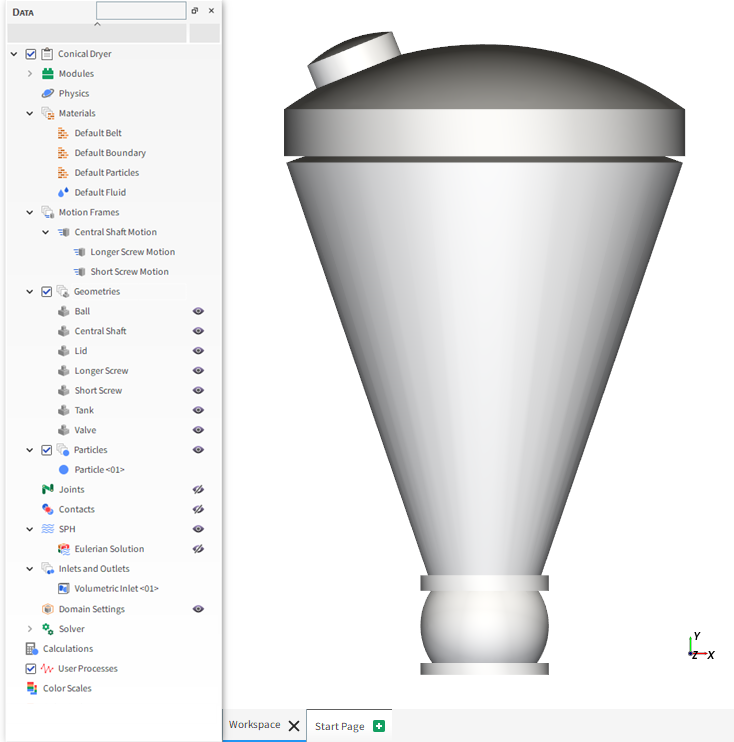Collapse the Central Shaft Motion node
The width and height of the screenshot is (734, 742).
tap(45, 232)
